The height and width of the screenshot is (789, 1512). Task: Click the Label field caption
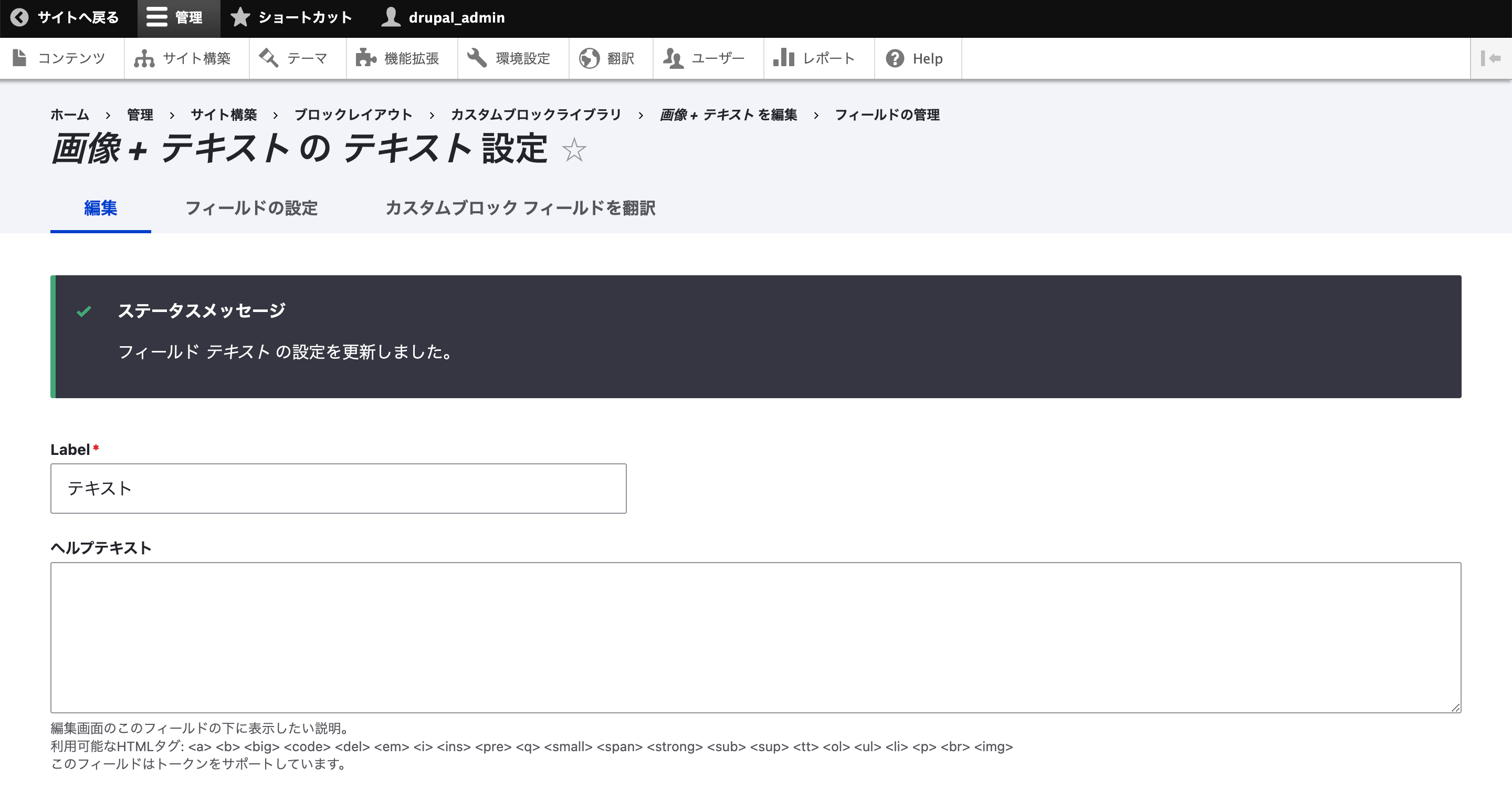[70, 450]
